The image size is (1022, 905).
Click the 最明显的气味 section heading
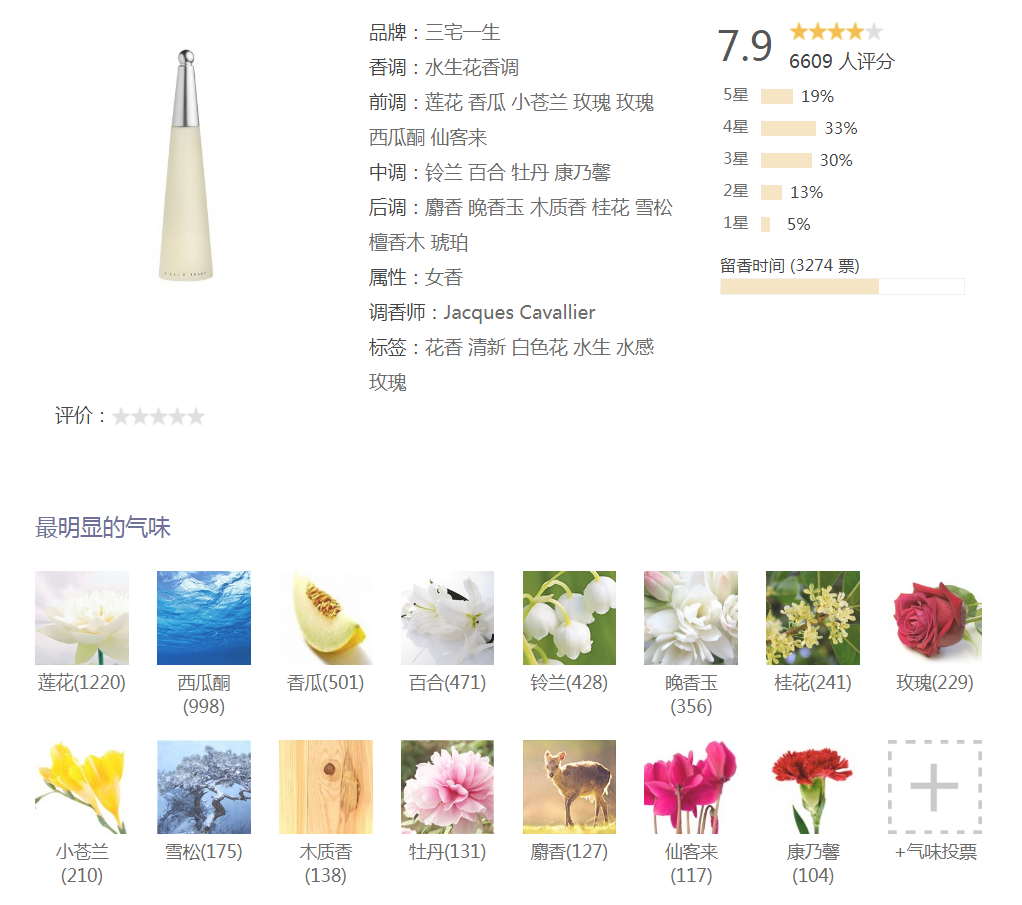[x=103, y=527]
